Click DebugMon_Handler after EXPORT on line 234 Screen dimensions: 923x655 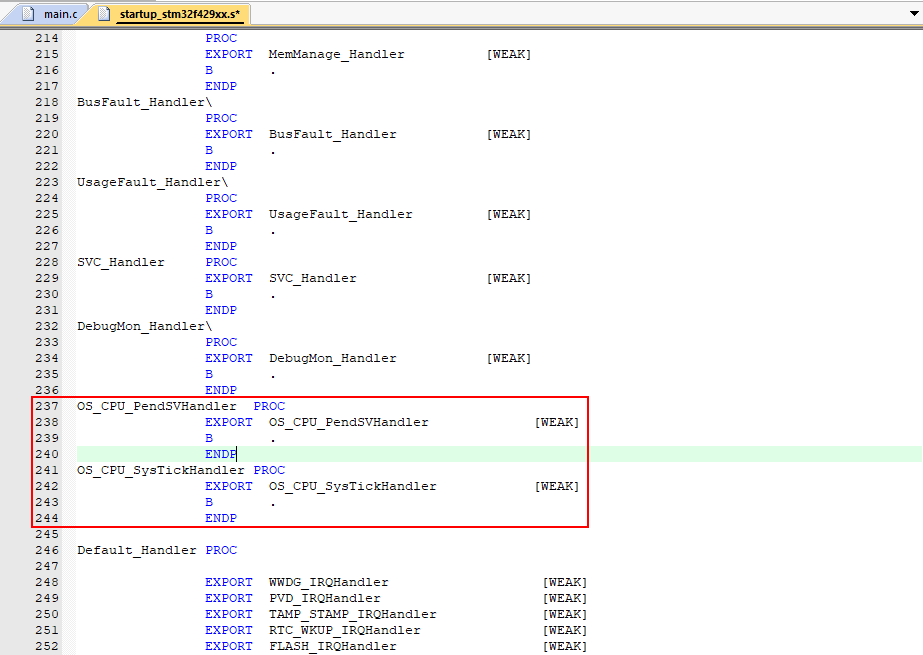333,358
